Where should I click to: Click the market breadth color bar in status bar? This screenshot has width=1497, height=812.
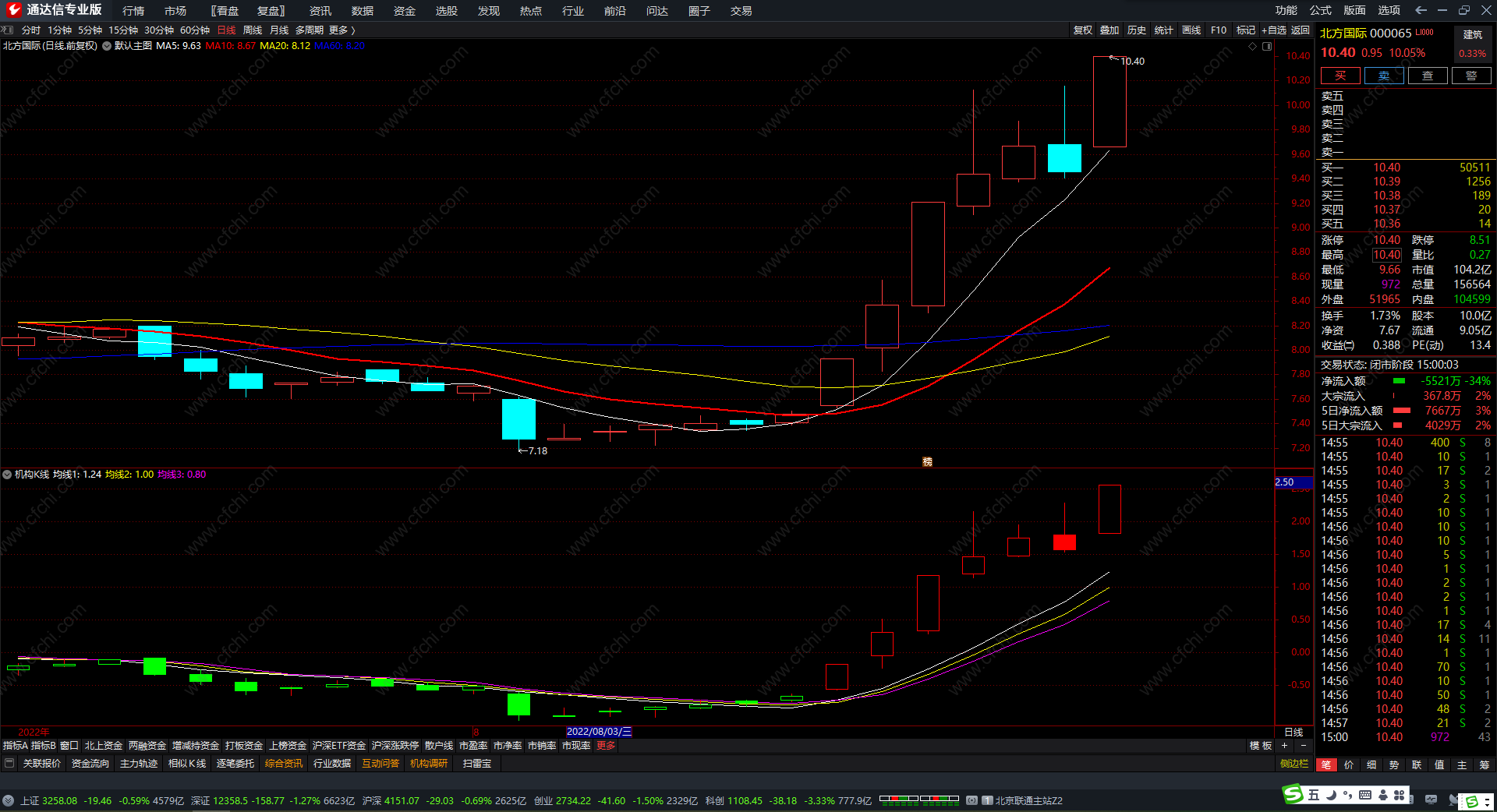919,799
